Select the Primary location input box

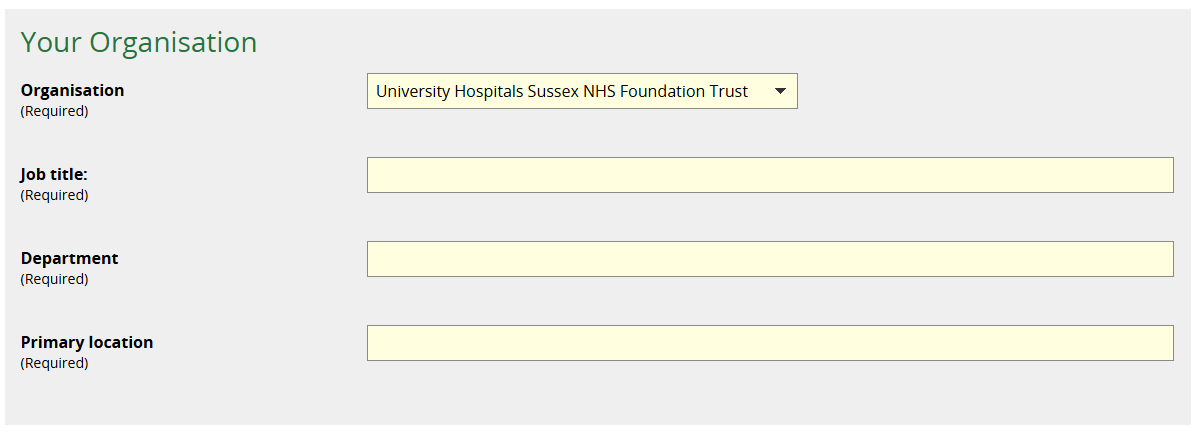(x=769, y=343)
